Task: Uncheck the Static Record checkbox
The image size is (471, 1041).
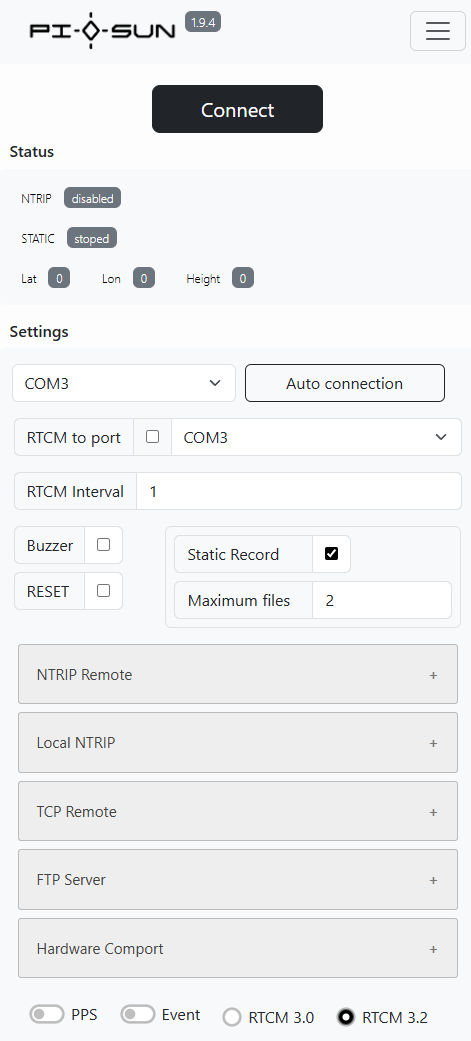Action: coord(331,553)
